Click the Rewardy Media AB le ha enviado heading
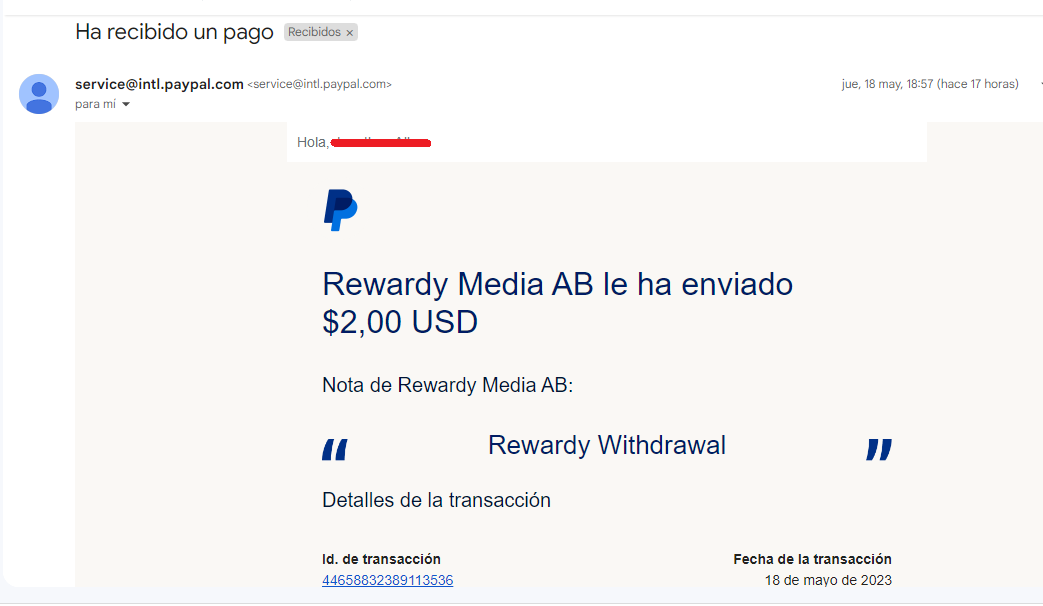Image resolution: width=1043 pixels, height=606 pixels. [x=557, y=303]
